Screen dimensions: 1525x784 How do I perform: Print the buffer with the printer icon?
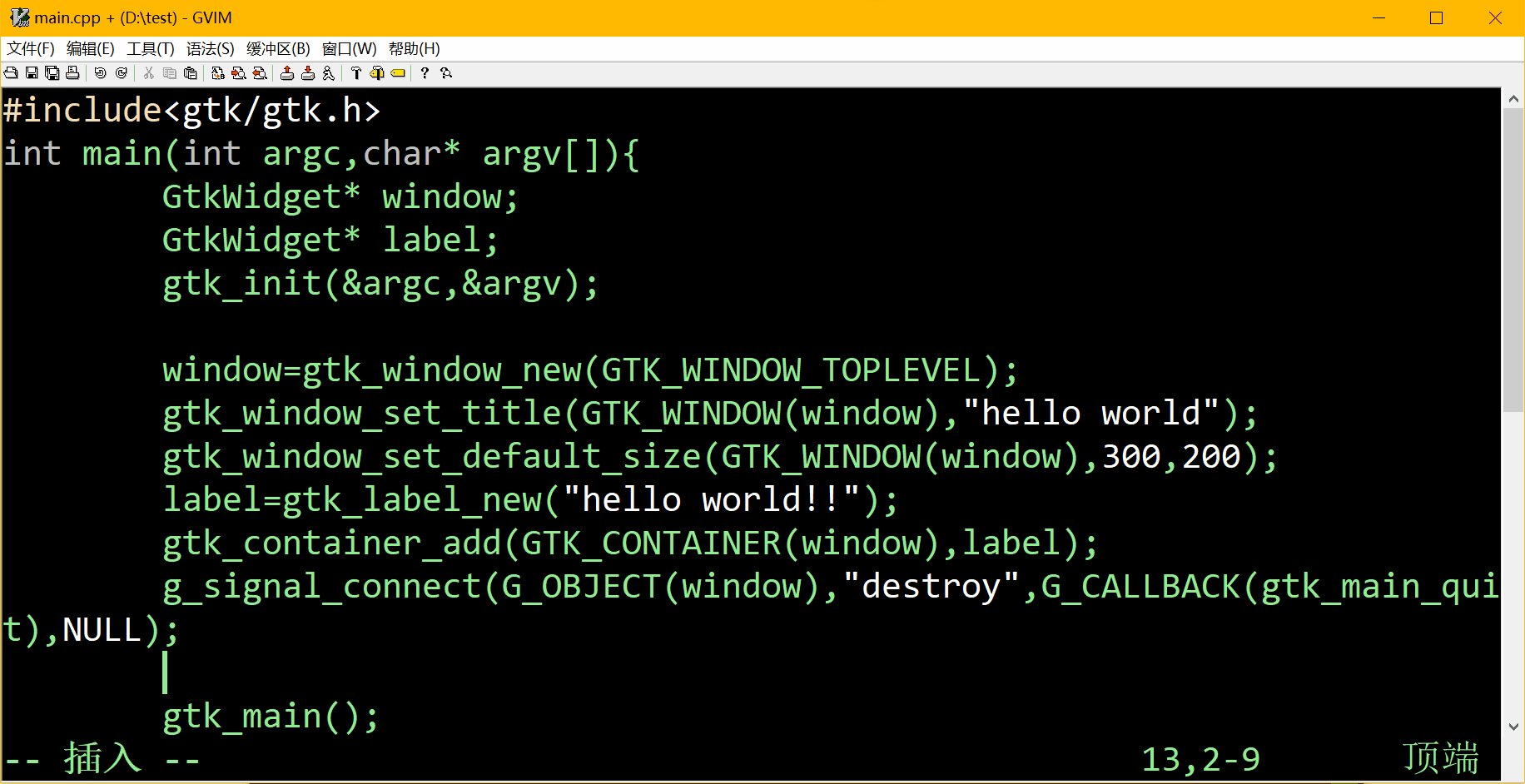(x=72, y=73)
